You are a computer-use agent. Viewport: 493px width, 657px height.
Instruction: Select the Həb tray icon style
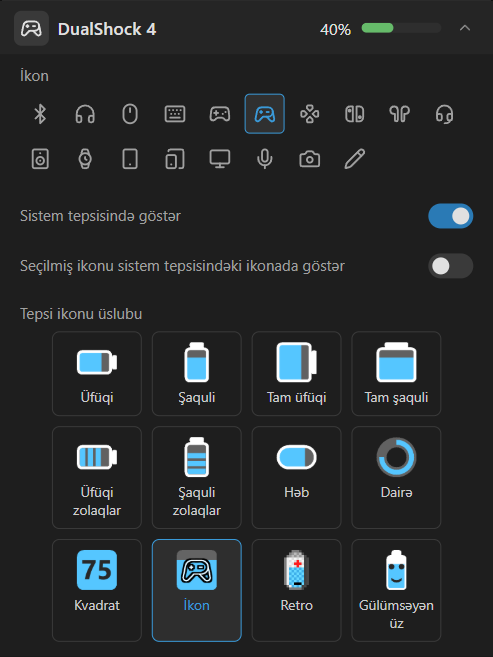[x=297, y=477]
